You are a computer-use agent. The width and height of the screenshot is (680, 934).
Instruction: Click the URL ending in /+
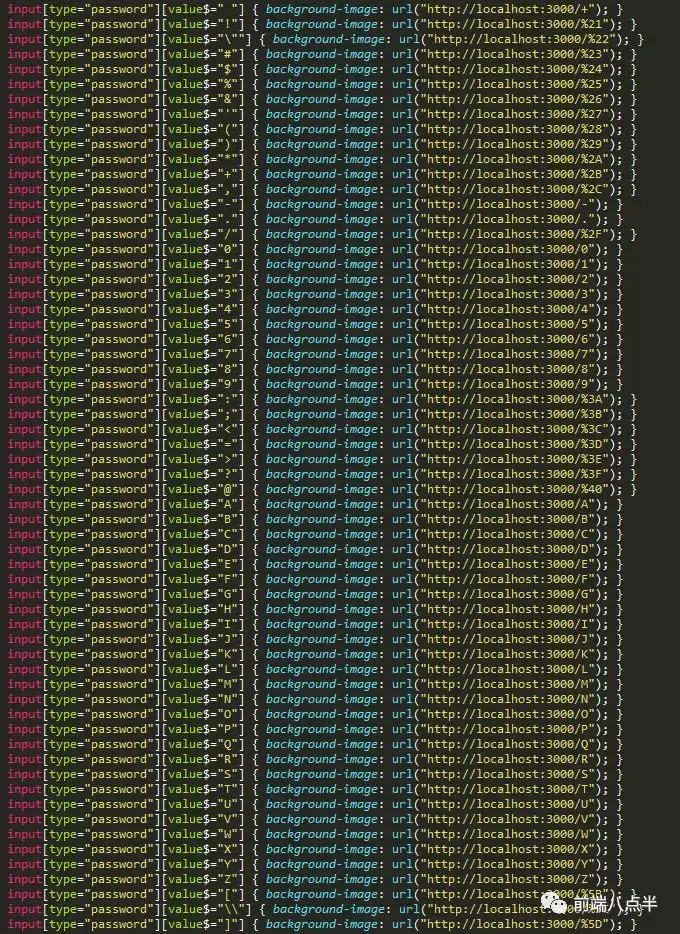(506, 9)
